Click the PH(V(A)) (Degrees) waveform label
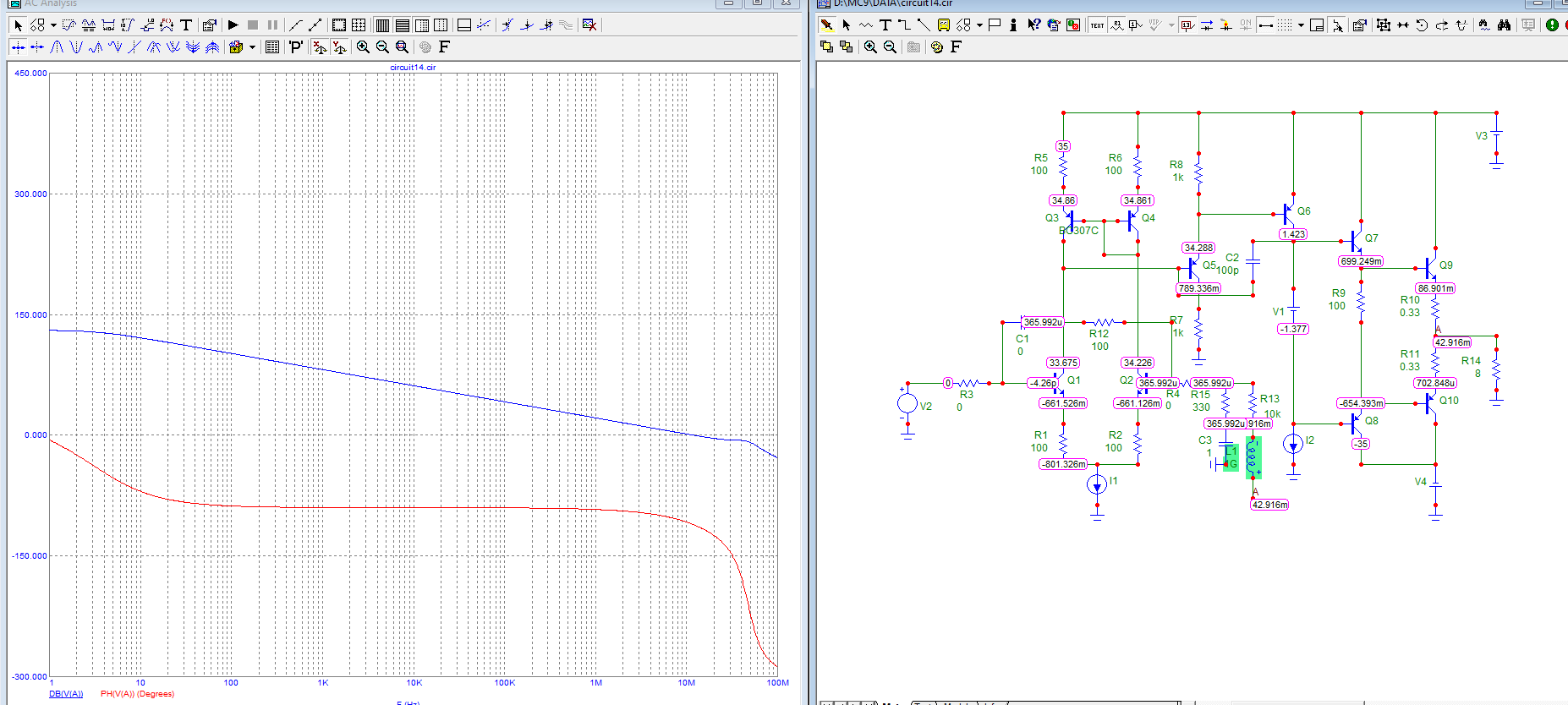The height and width of the screenshot is (705, 1568). click(x=137, y=694)
